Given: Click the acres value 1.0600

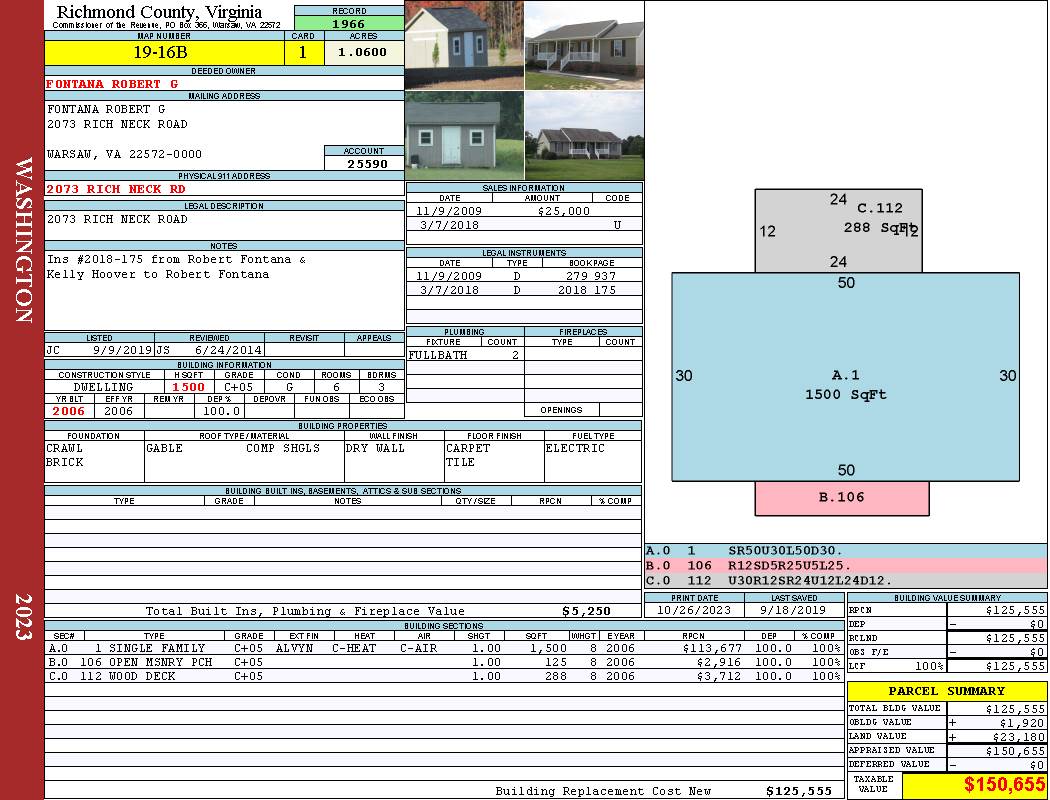Looking at the screenshot, I should pos(362,52).
